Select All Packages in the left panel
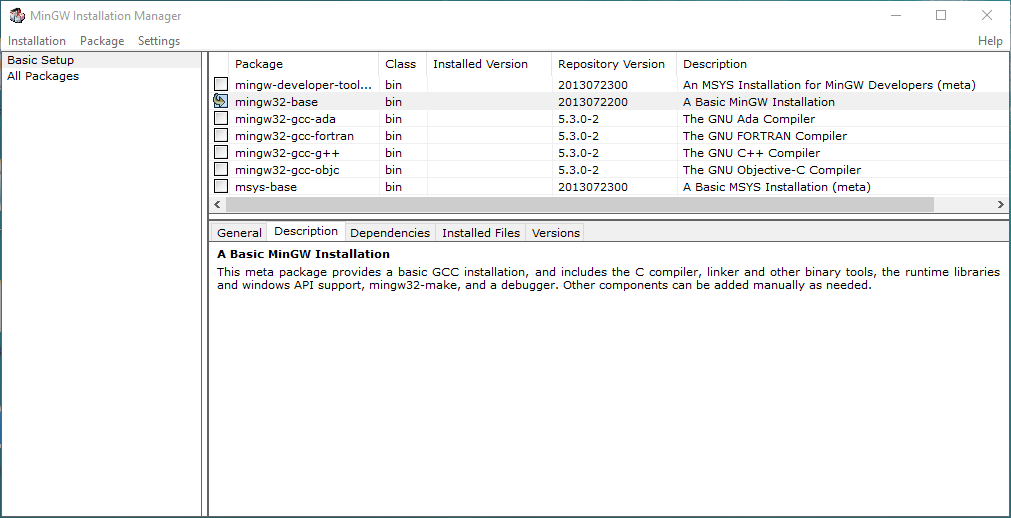1011x518 pixels. 43,76
